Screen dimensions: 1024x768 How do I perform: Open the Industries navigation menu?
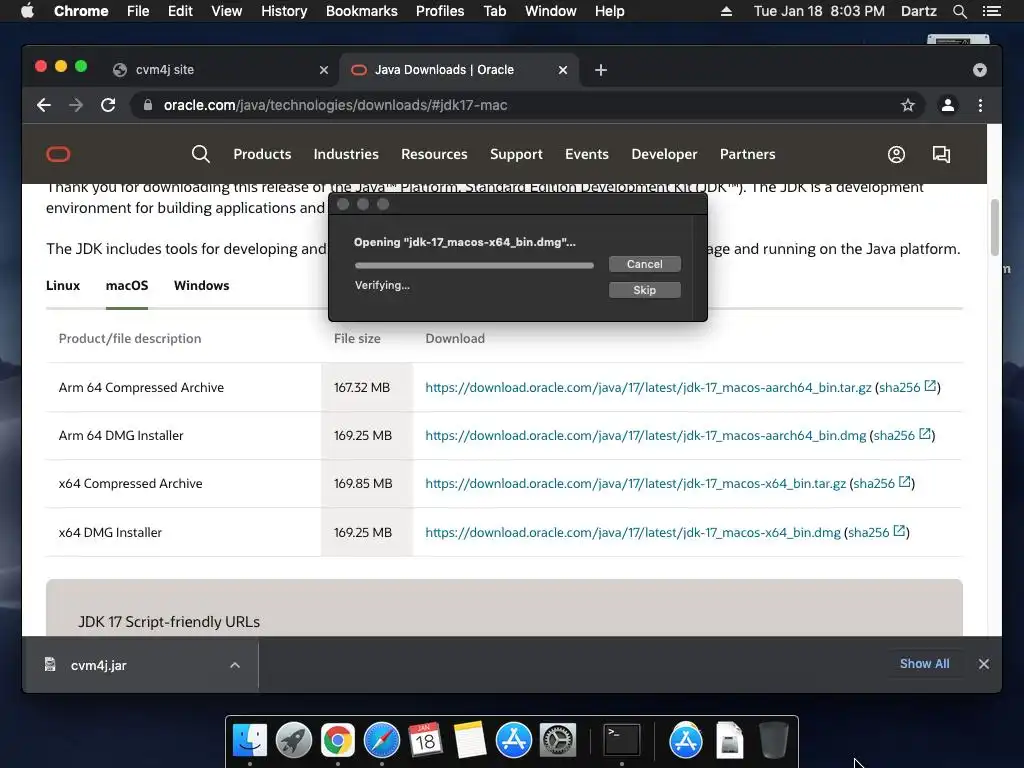[345, 154]
